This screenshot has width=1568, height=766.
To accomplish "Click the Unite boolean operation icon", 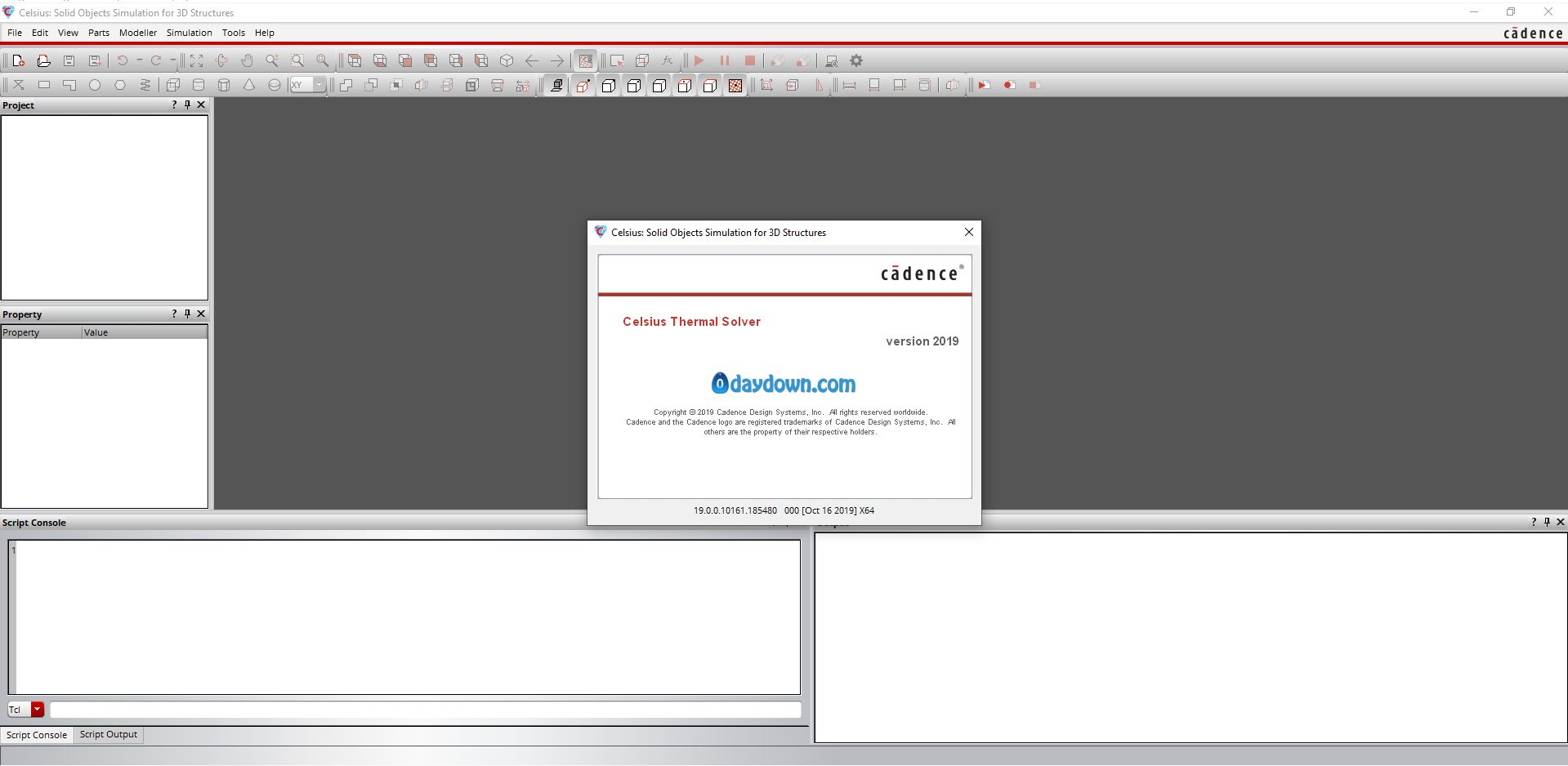I will [346, 85].
